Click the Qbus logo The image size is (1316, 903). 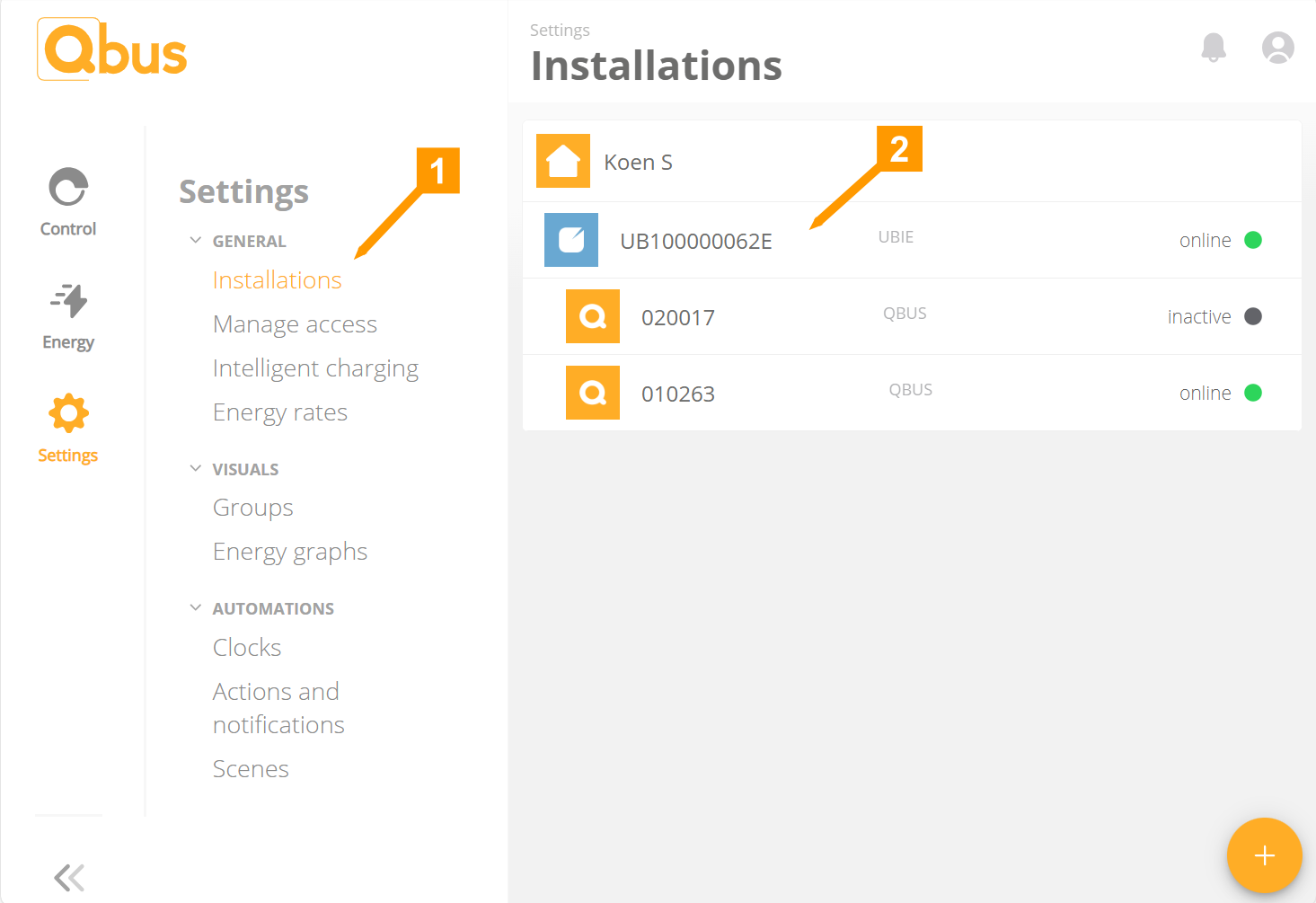click(112, 49)
